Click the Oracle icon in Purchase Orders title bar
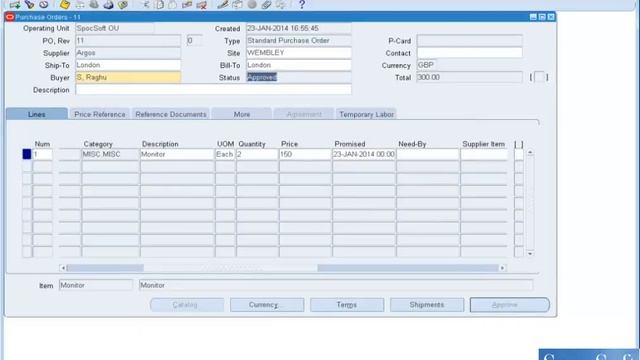Screen dimensions: 640x360 coord(10,17)
